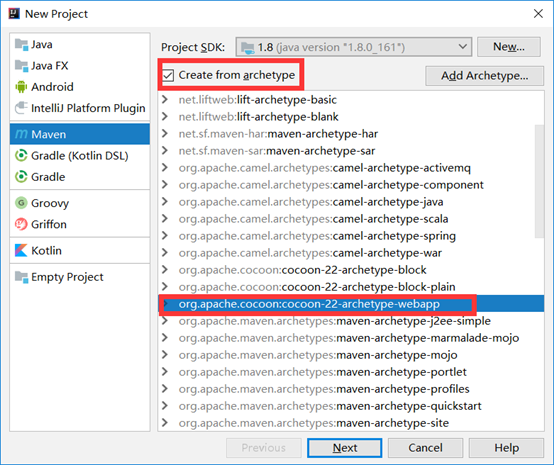The image size is (554, 465).
Task: Select maven-archetype-site archetype text
Action: 314,423
